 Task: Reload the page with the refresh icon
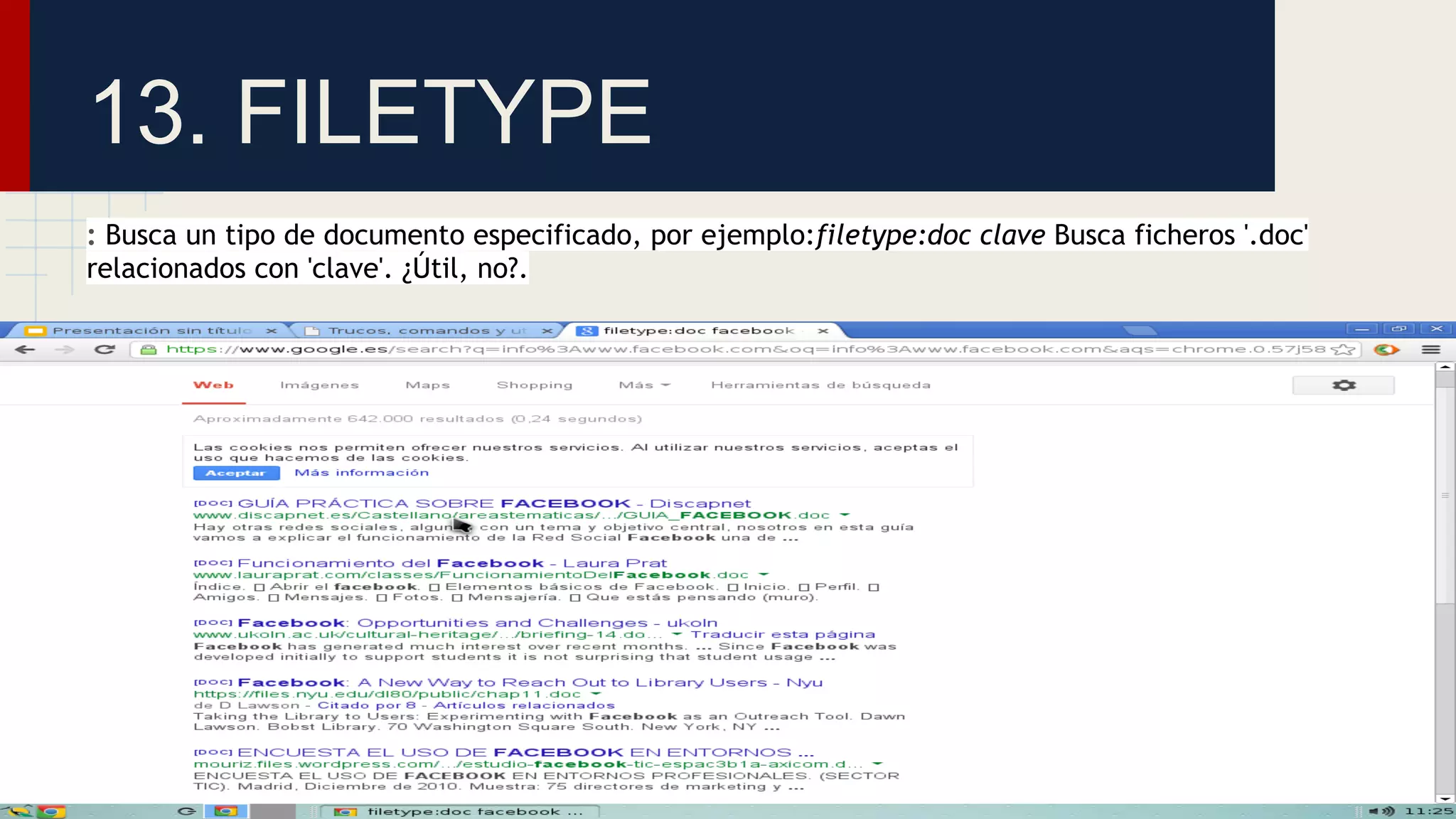105,349
